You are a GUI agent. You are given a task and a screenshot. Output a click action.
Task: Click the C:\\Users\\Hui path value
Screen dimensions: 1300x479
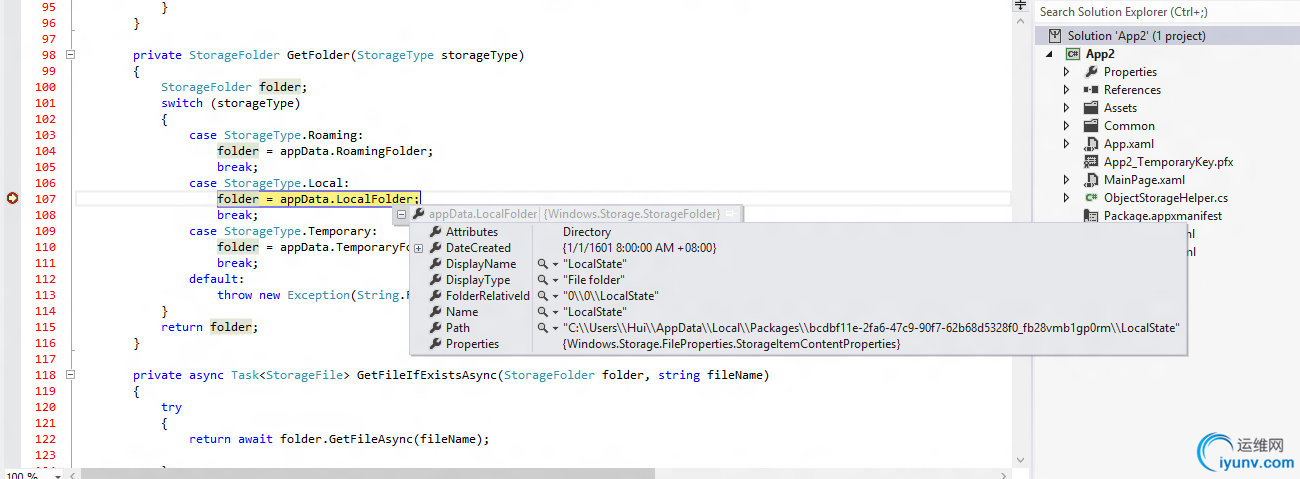[x=872, y=328]
